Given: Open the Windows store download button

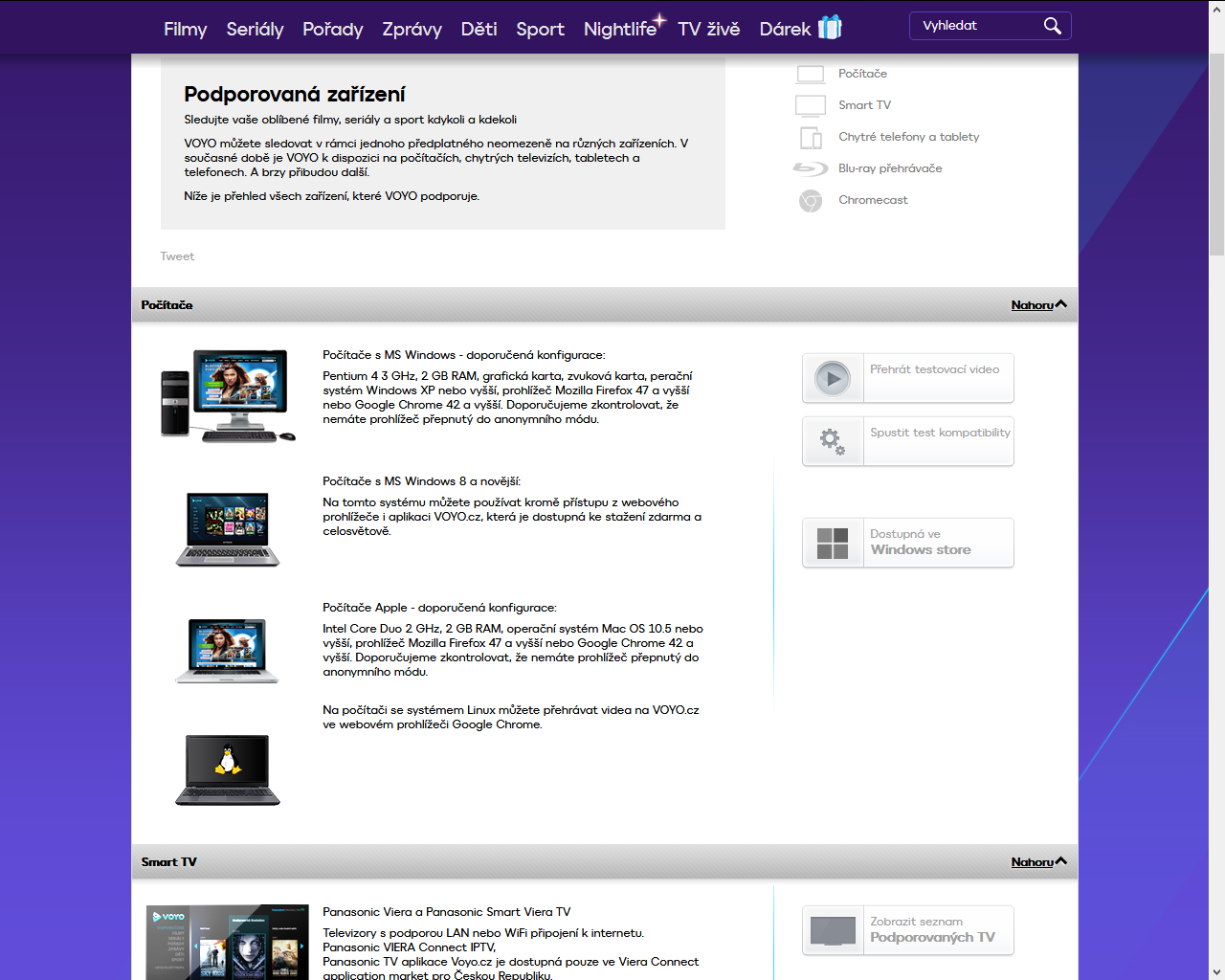Looking at the screenshot, I should point(907,543).
